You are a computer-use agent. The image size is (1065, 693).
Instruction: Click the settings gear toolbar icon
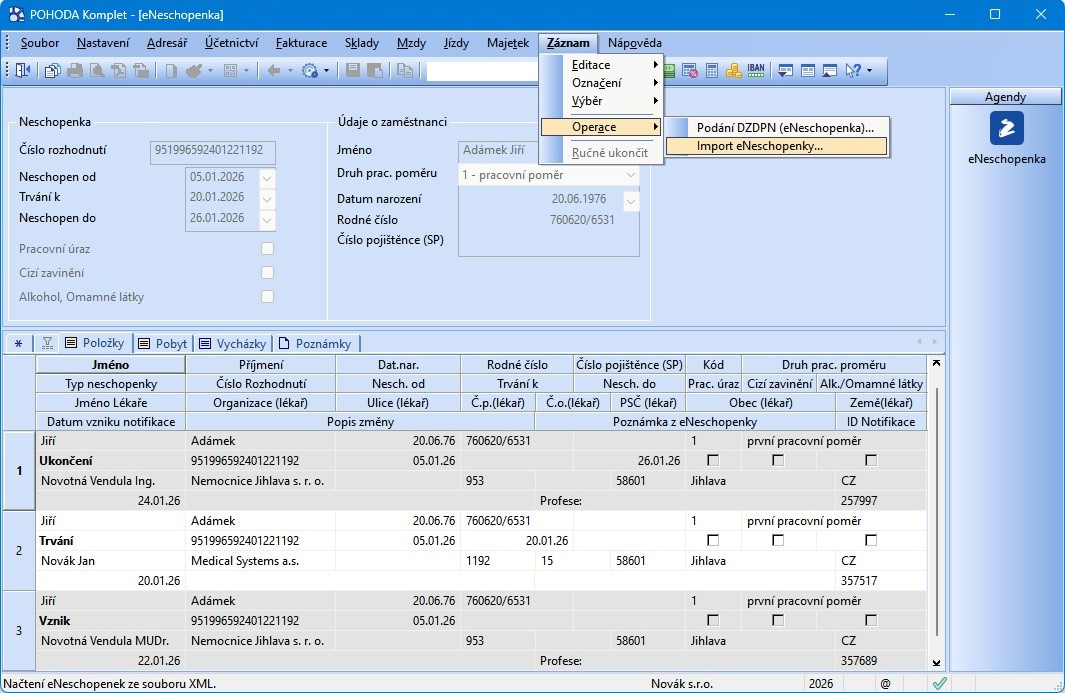(x=309, y=71)
